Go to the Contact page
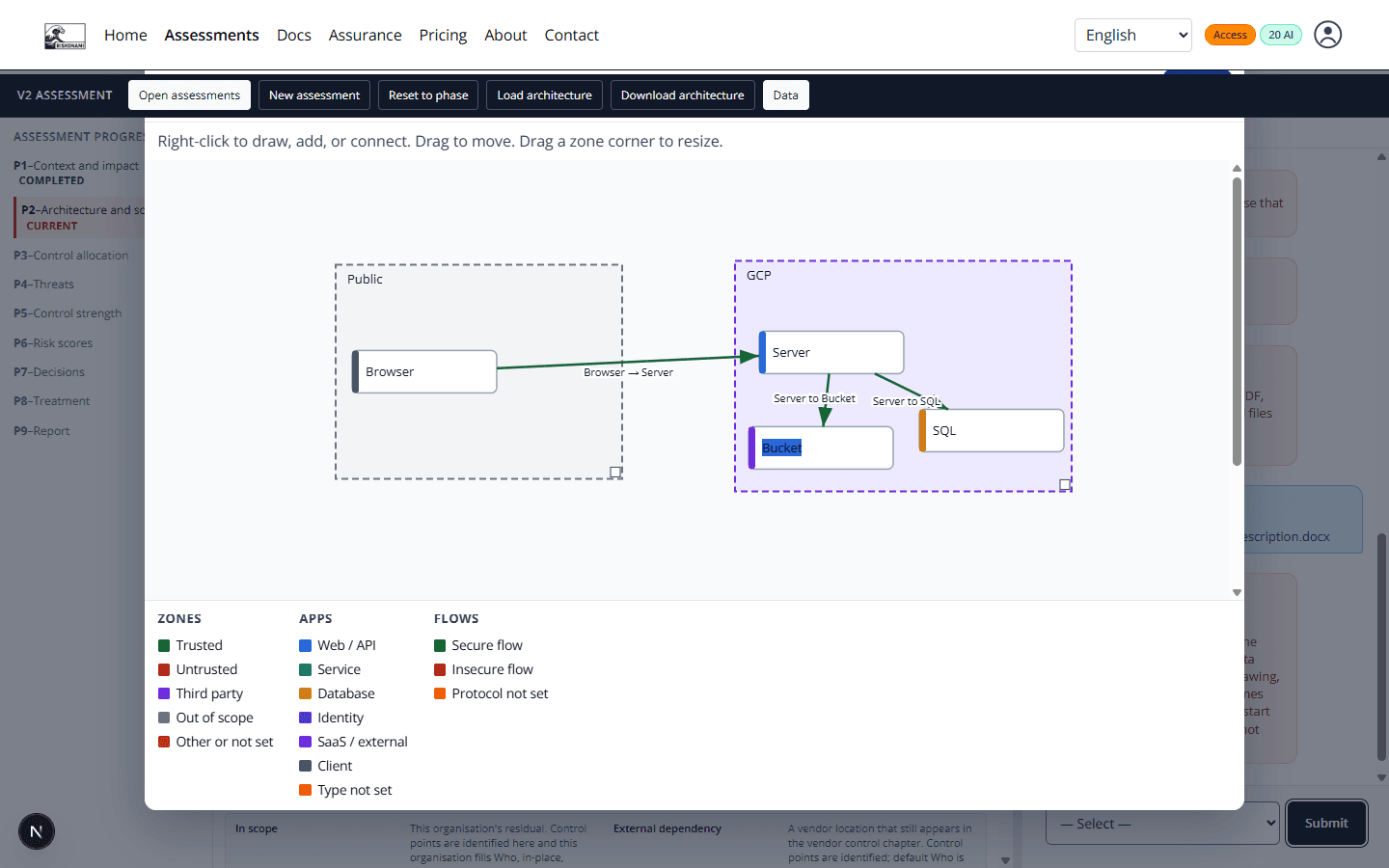 pyautogui.click(x=572, y=35)
